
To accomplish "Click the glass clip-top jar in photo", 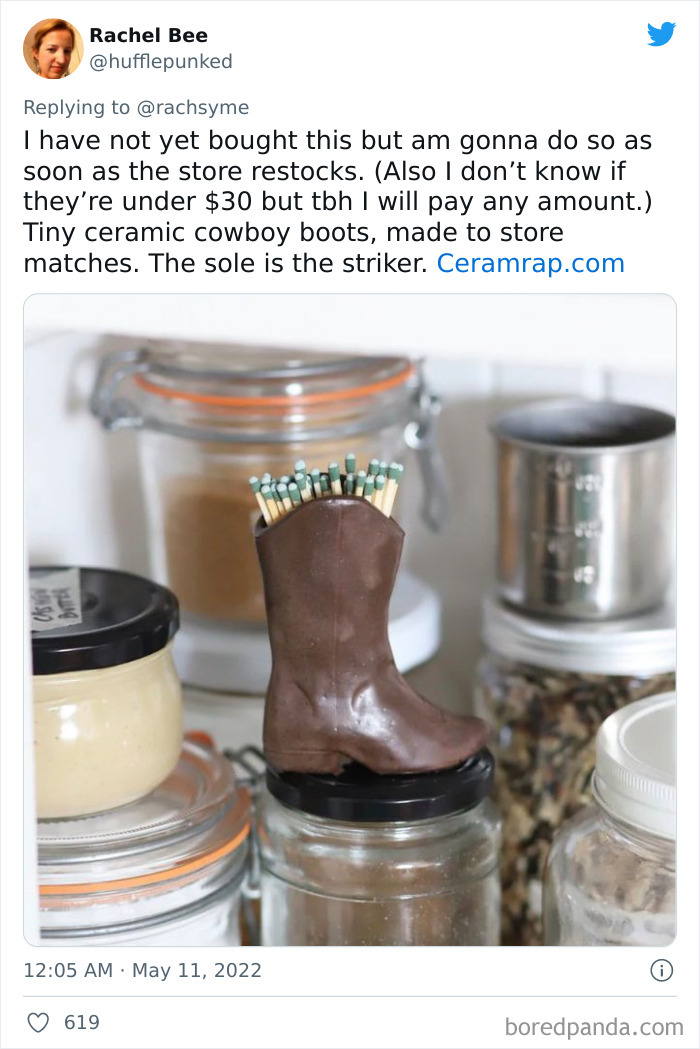I will 268,488.
